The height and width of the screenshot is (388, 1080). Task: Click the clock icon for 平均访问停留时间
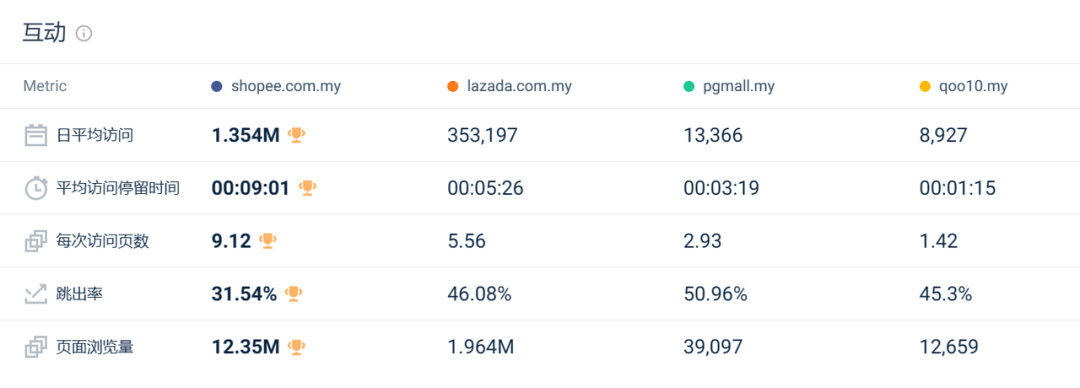point(36,188)
